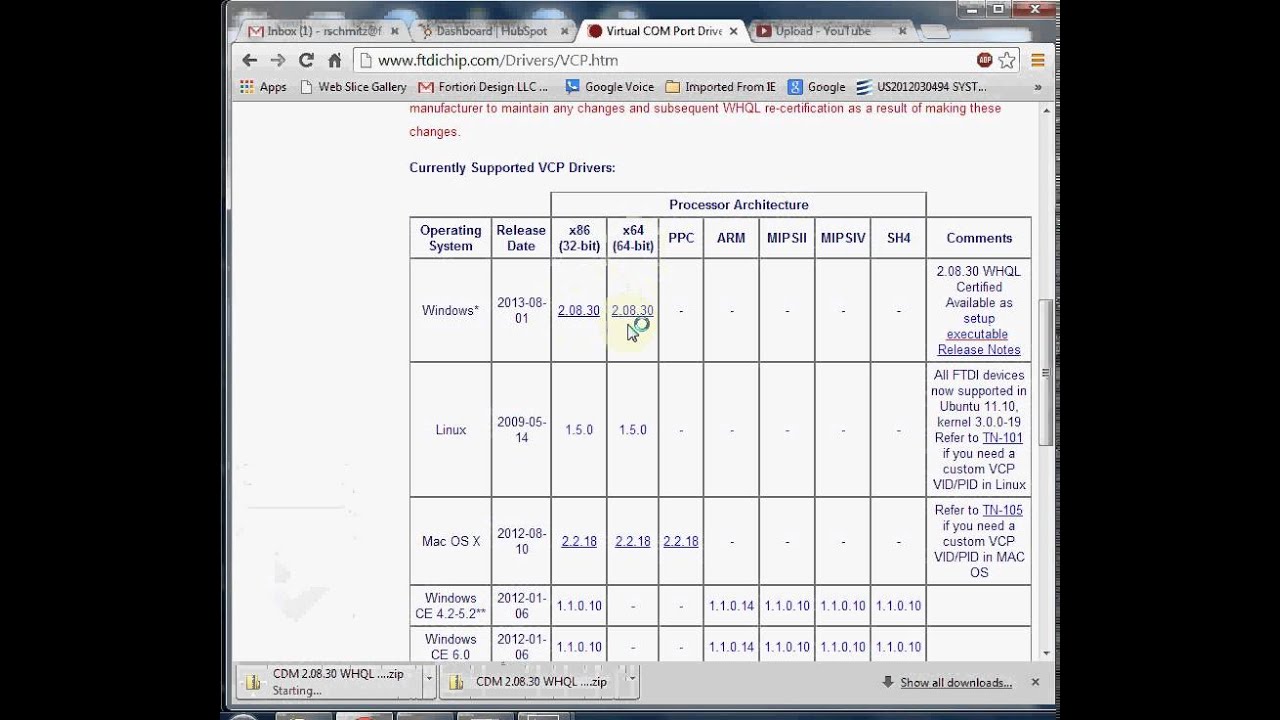This screenshot has height=720, width=1280.
Task: Open the Apps grid shortcut
Action: tap(263, 87)
